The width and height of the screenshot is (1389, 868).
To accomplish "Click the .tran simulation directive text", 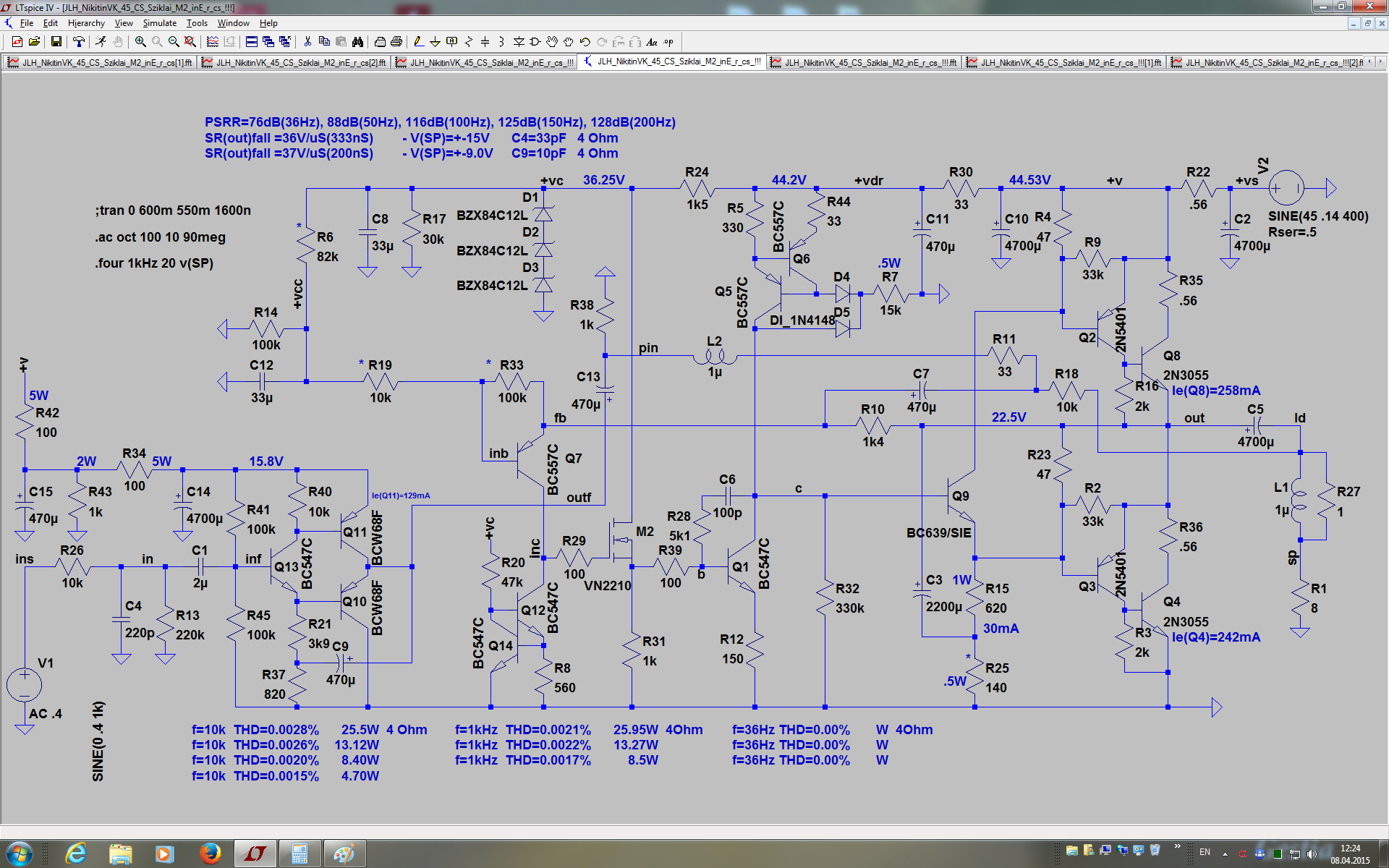I will (x=173, y=210).
